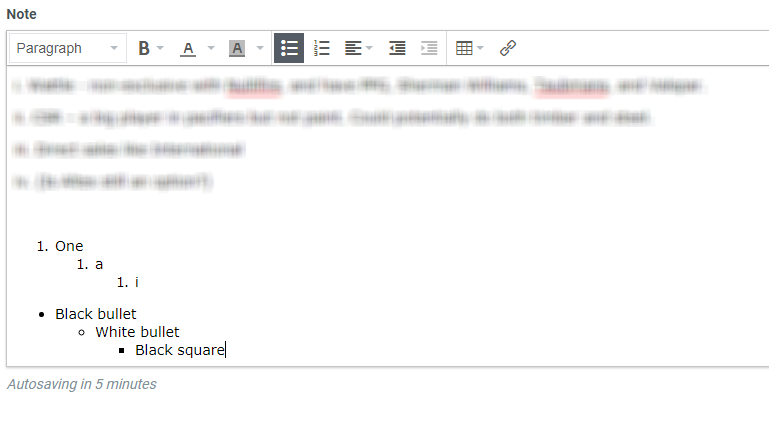The image size is (769, 421).
Task: Expand the table dropdown arrow
Action: click(480, 48)
